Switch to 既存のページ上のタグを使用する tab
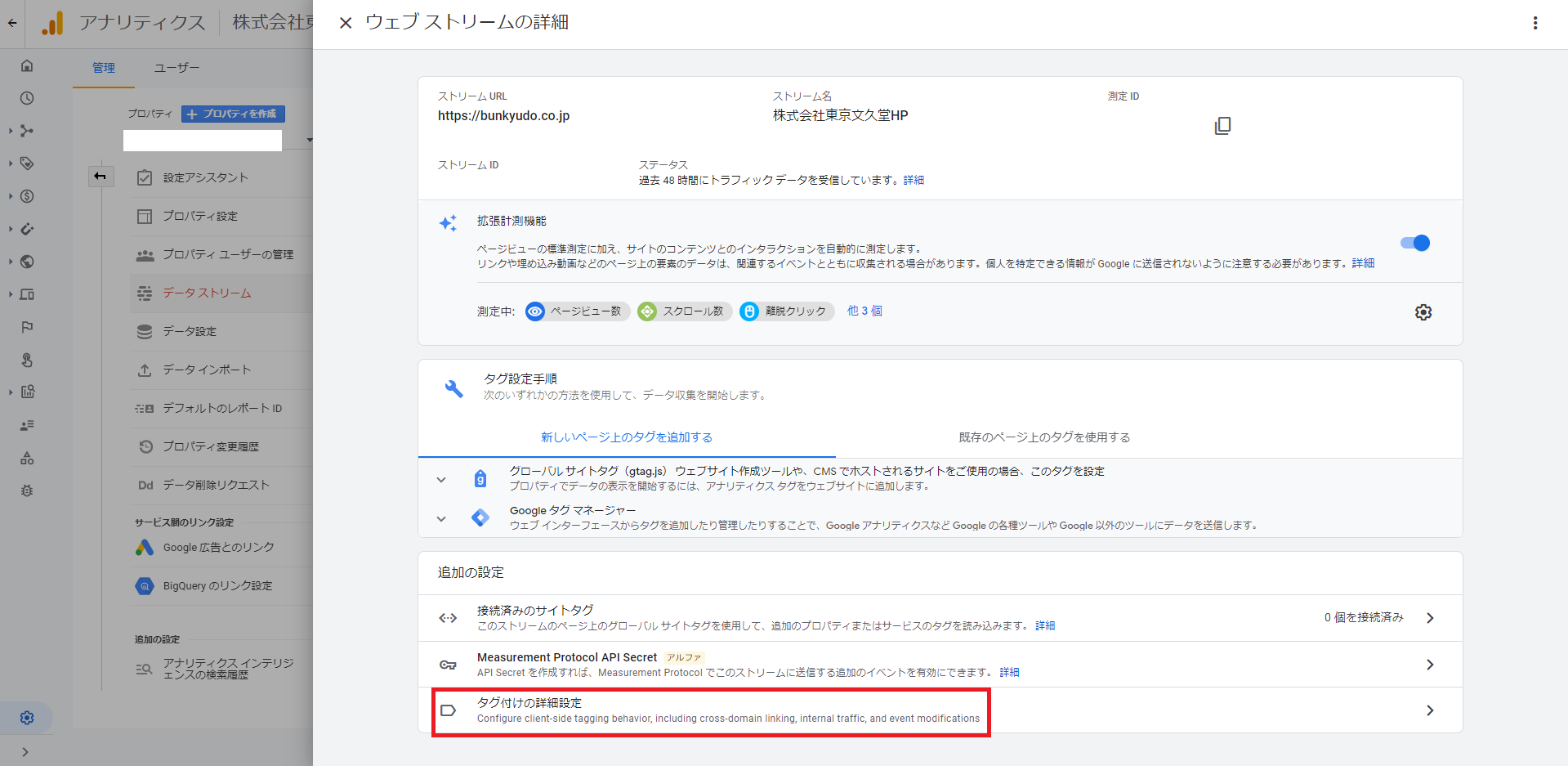This screenshot has width=1568, height=766. click(x=1043, y=437)
